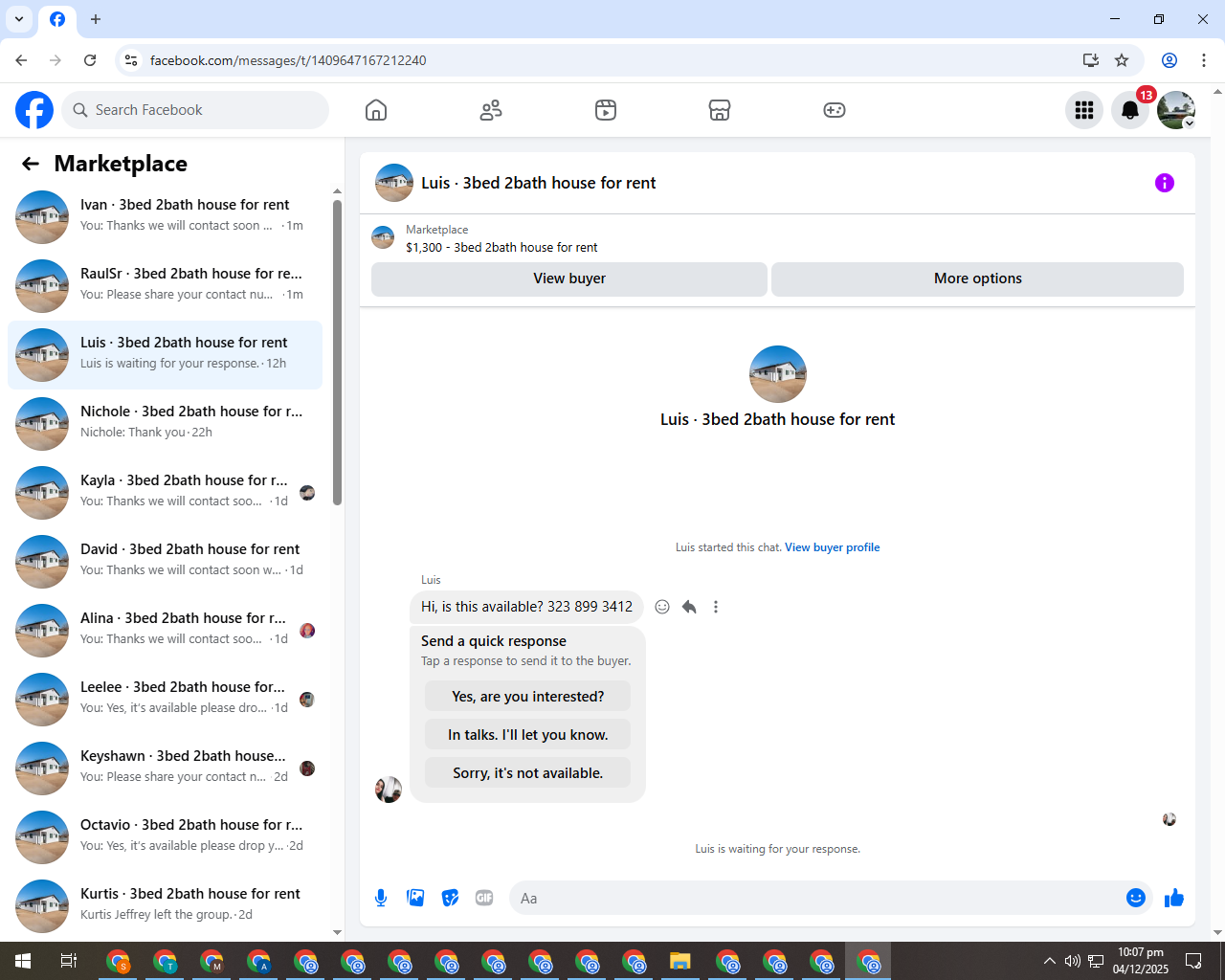Image resolution: width=1225 pixels, height=980 pixels.
Task: Open Gaming controller icon
Action: [x=835, y=110]
